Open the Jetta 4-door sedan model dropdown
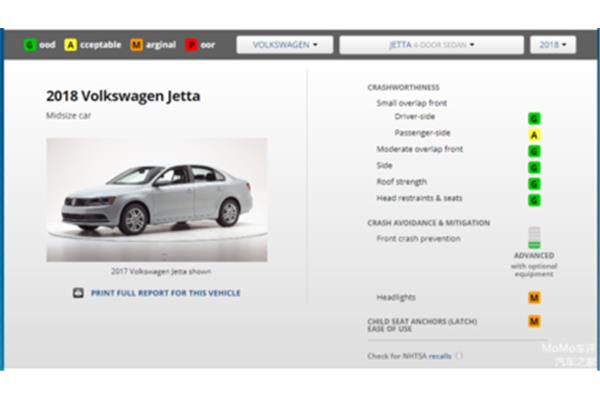Viewport: 600px width, 400px height. click(x=431, y=45)
